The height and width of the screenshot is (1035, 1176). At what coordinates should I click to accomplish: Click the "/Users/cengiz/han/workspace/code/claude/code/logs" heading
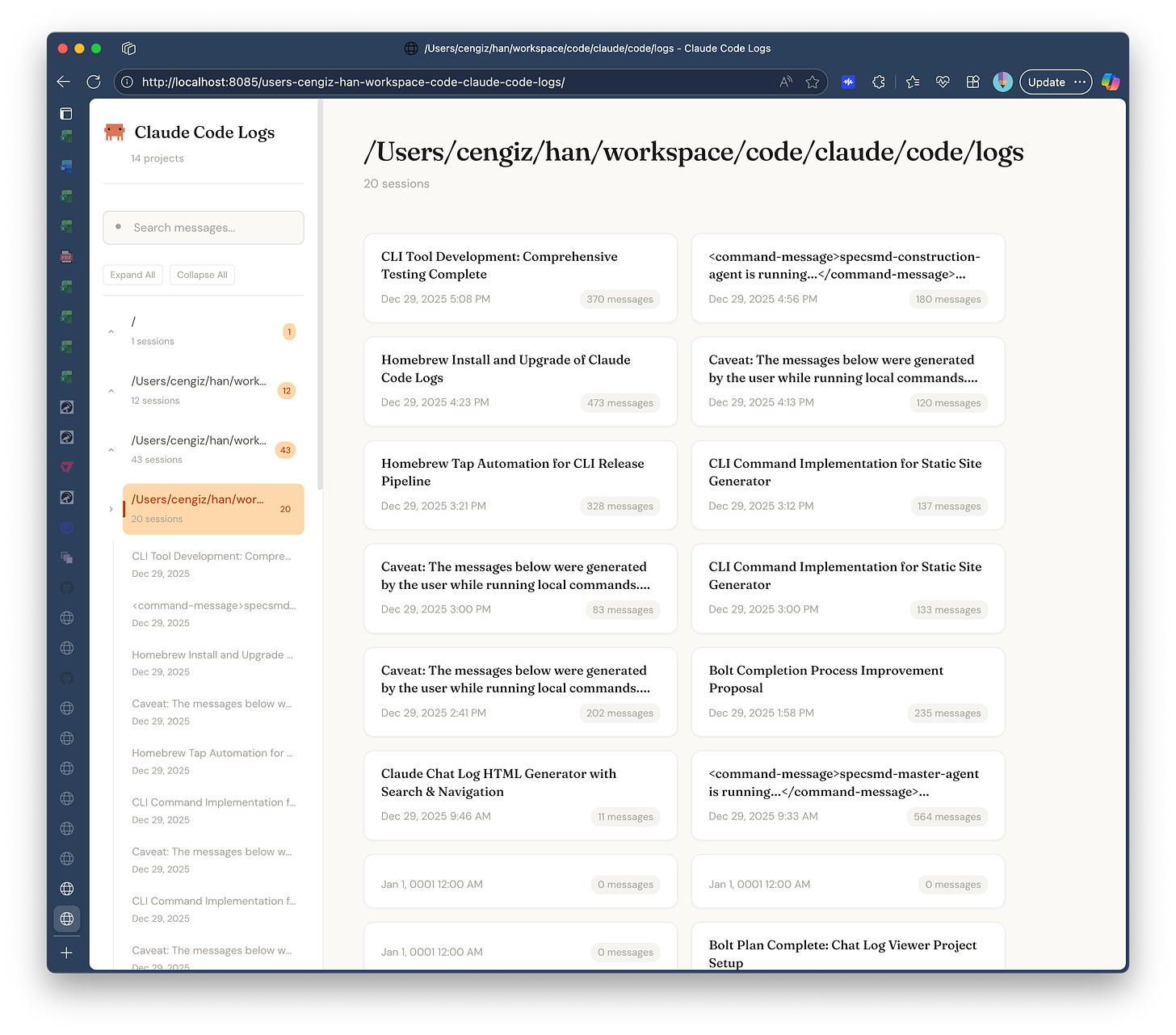[x=694, y=152]
